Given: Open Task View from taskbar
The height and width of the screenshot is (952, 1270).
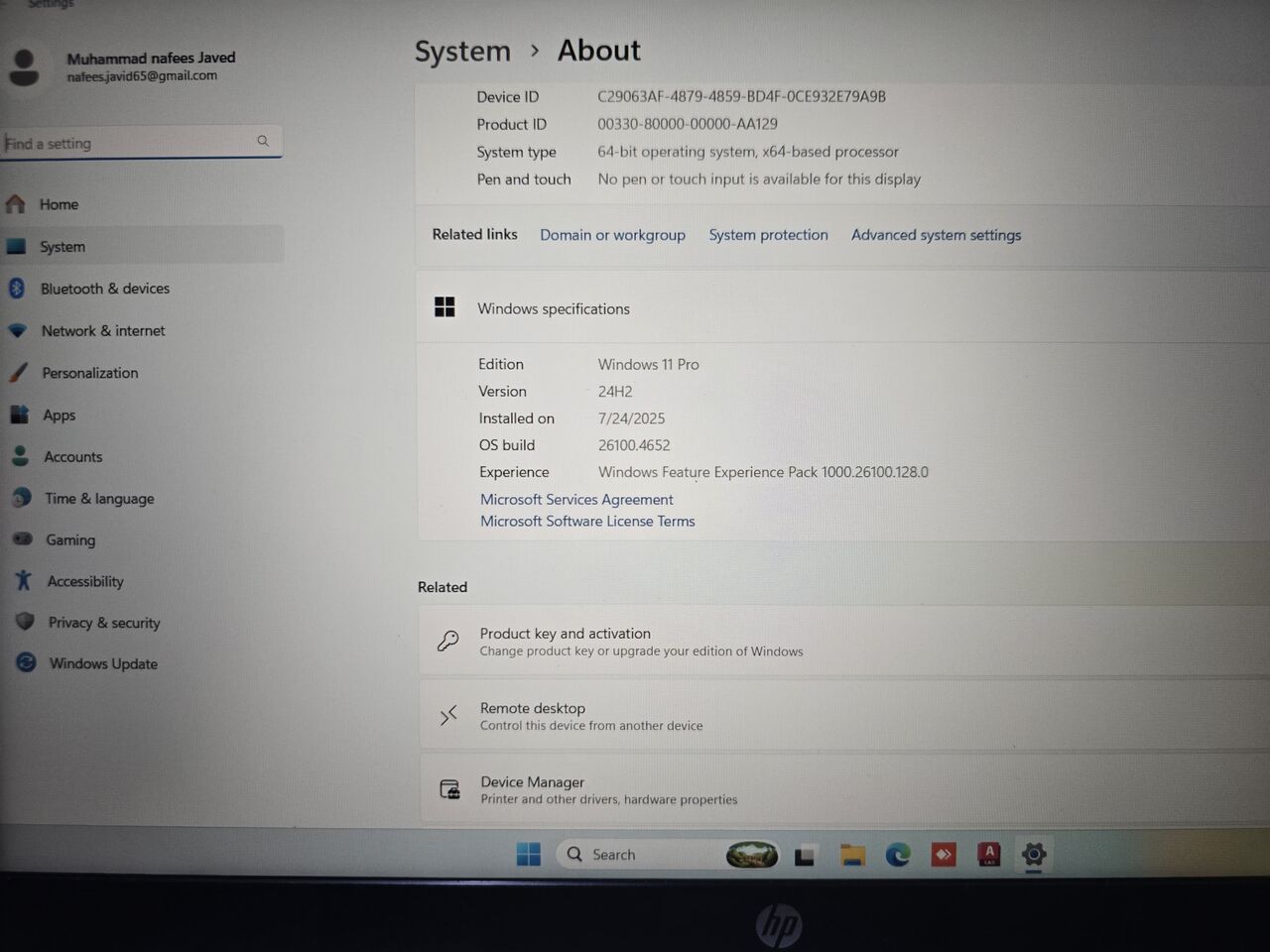Looking at the screenshot, I should click(805, 855).
